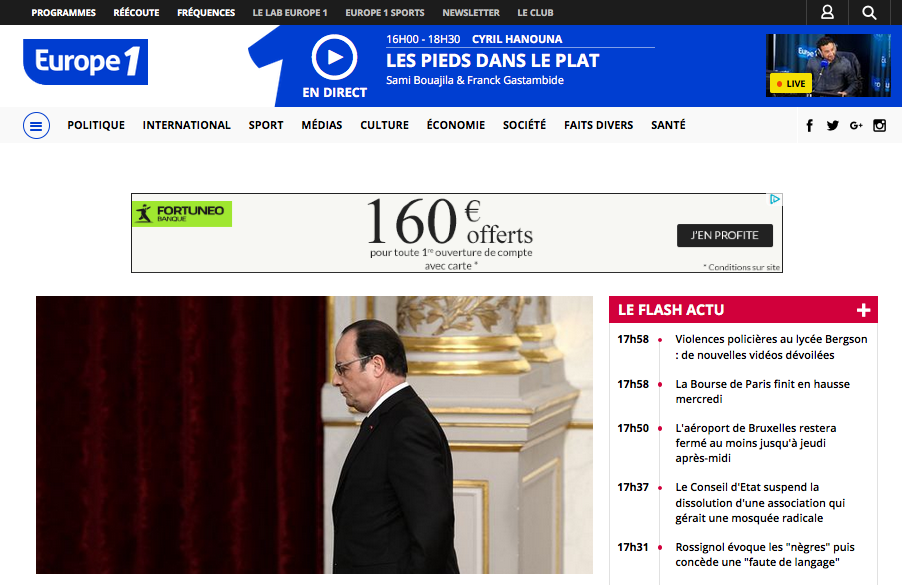Select Programmes in the top bar
902x585 pixels.
63,13
